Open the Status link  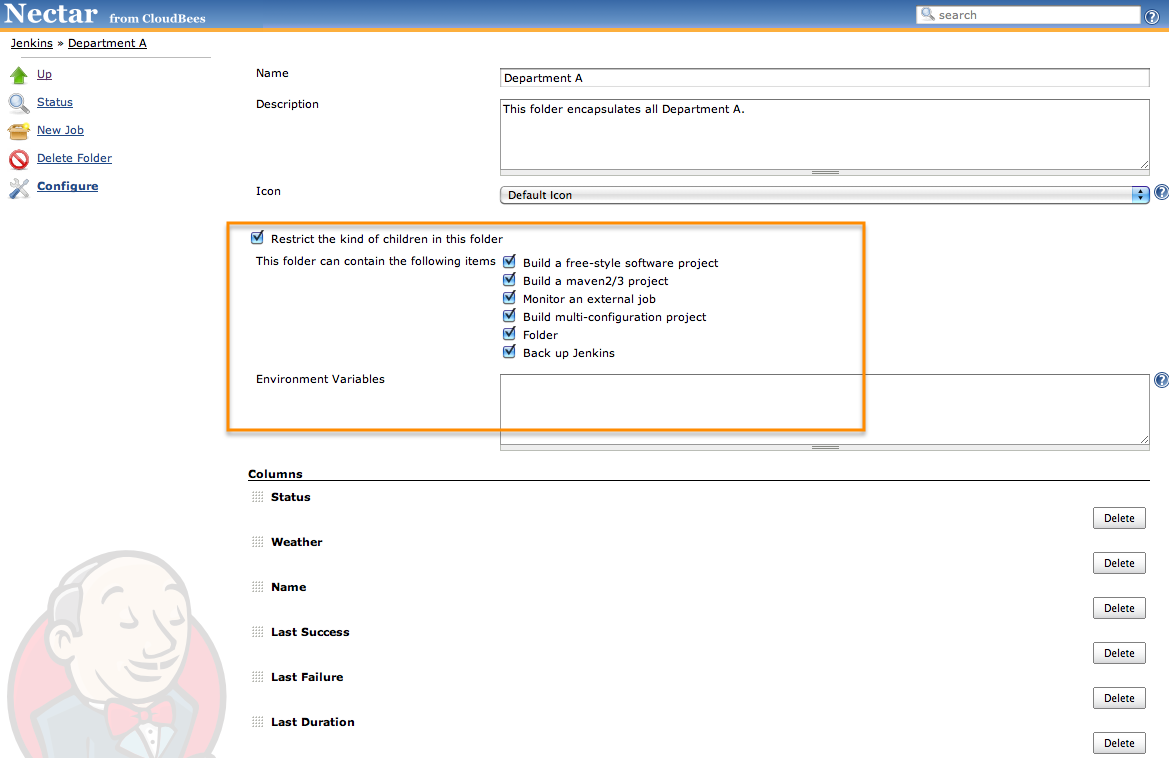point(55,102)
